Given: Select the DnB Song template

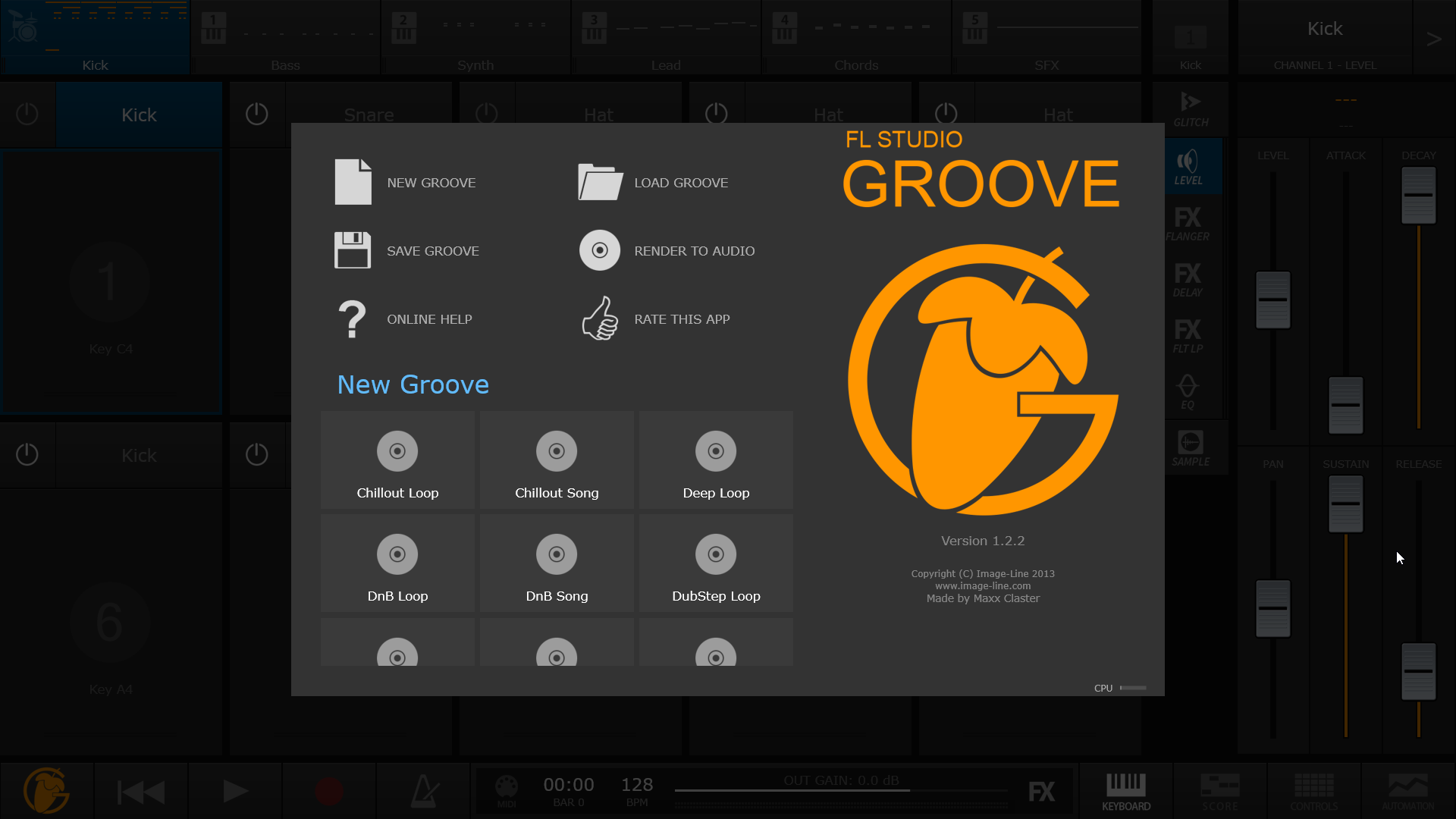Looking at the screenshot, I should [557, 563].
